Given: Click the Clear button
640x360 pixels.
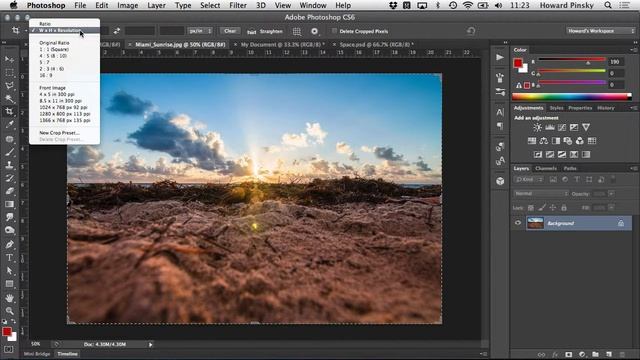Looking at the screenshot, I should 230,31.
